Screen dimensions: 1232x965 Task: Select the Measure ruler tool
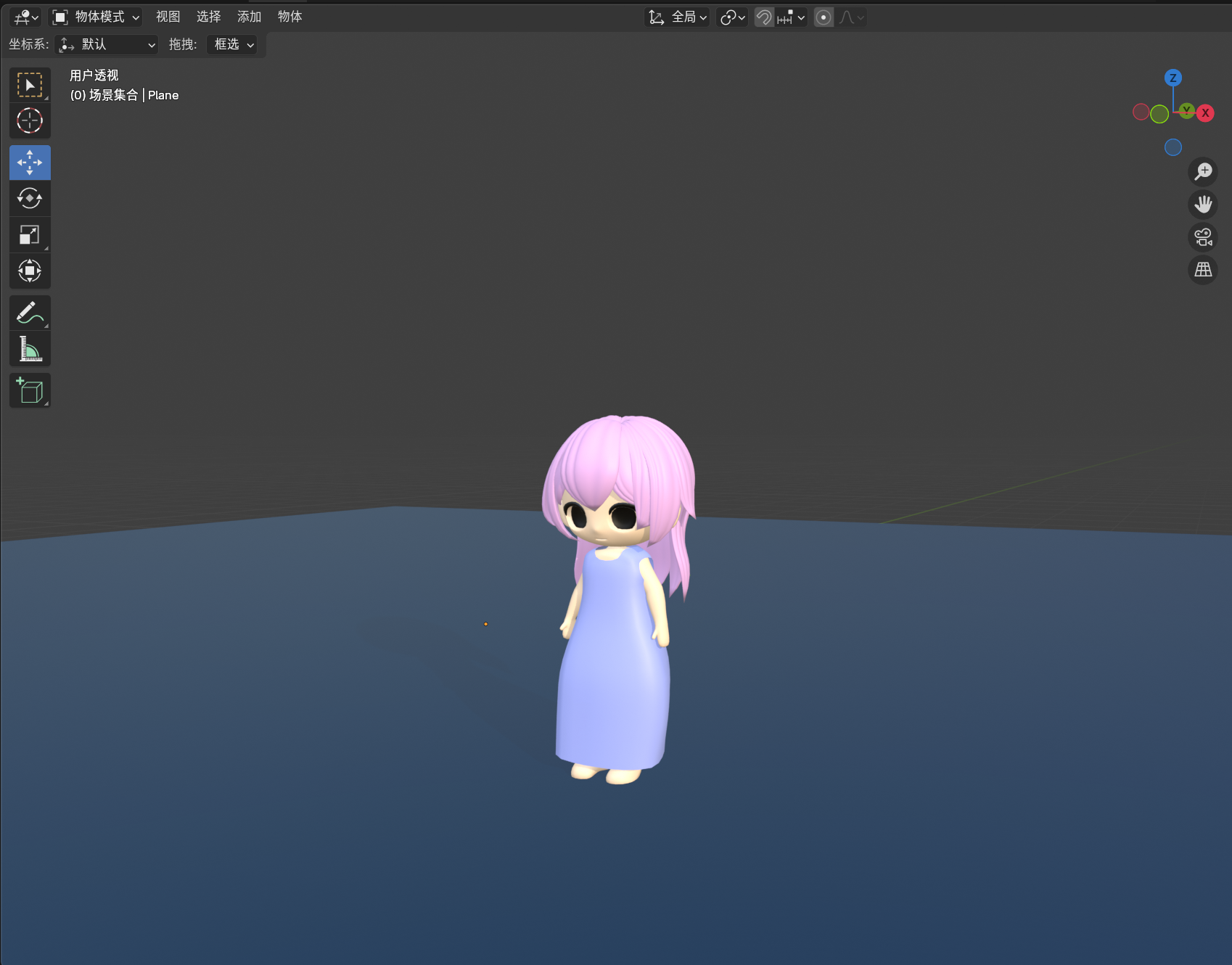pos(30,349)
